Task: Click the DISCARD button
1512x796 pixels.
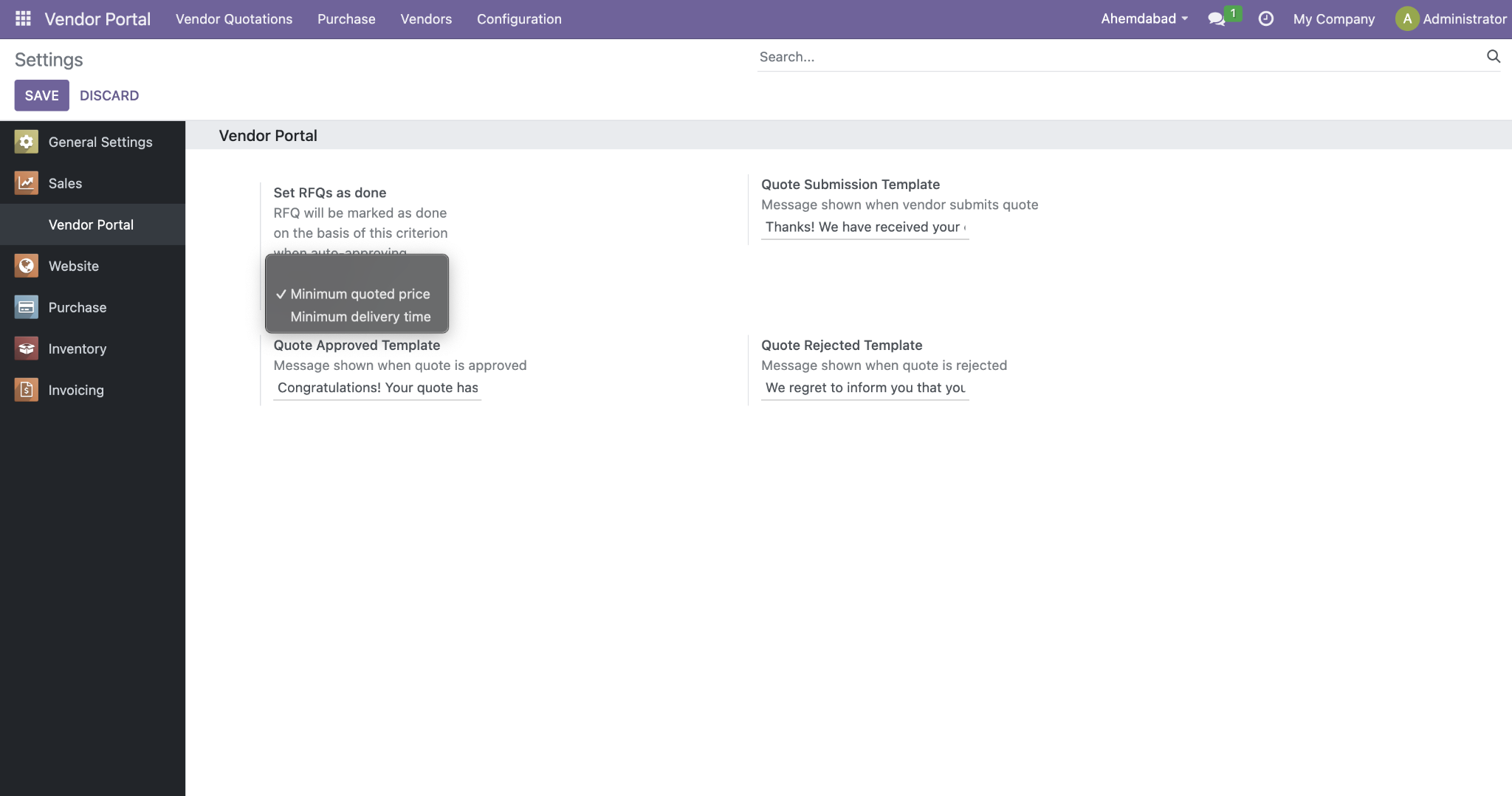Action: click(109, 95)
